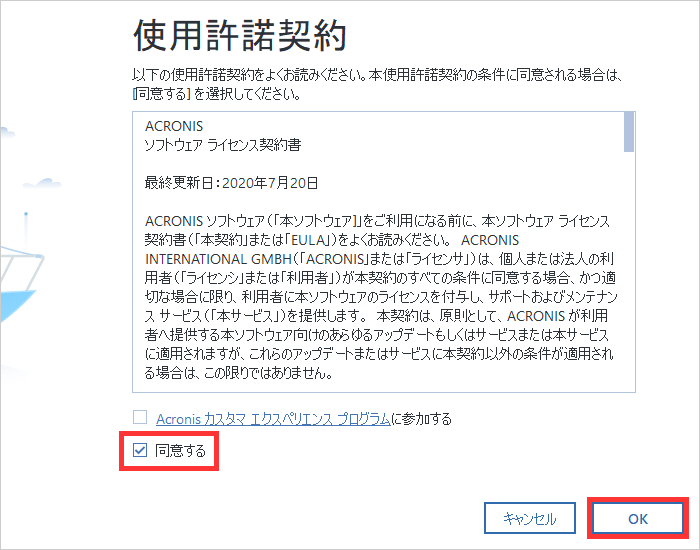Image resolution: width=700 pixels, height=550 pixels.
Task: Click the scrollbar track below the thumb
Action: pos(629,272)
